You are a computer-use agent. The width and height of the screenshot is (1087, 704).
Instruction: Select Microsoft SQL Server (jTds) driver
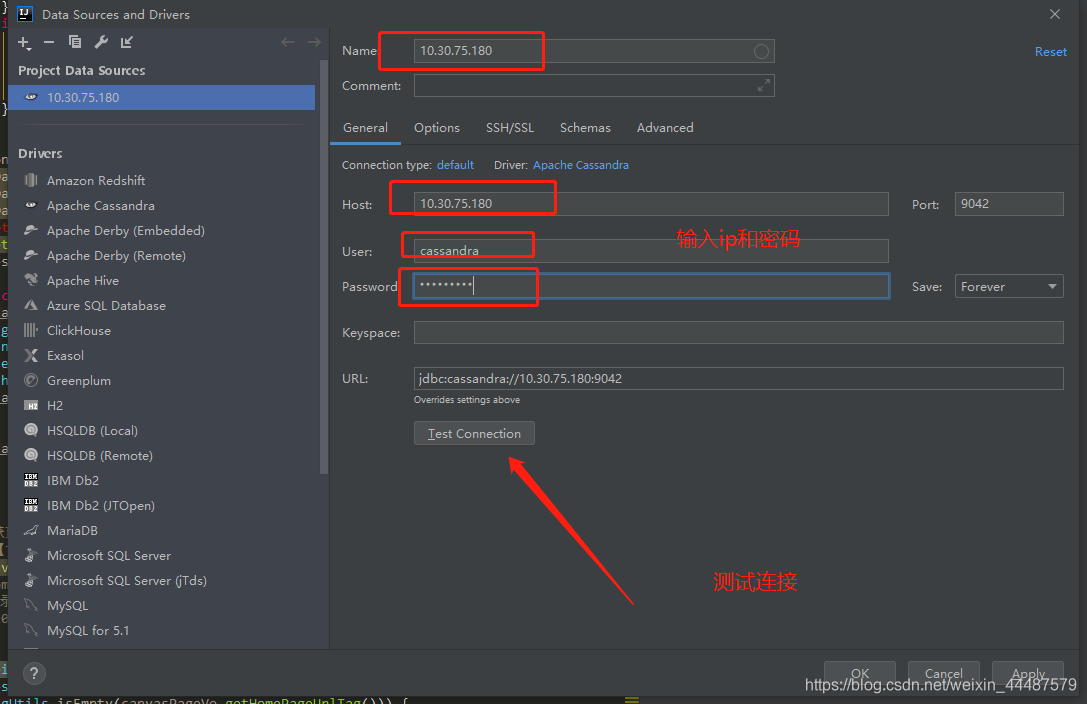127,580
